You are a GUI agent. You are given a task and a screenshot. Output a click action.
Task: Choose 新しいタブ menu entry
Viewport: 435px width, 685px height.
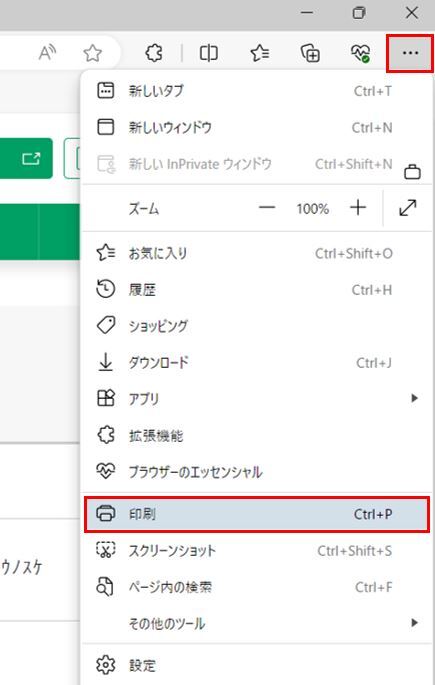pyautogui.click(x=257, y=91)
